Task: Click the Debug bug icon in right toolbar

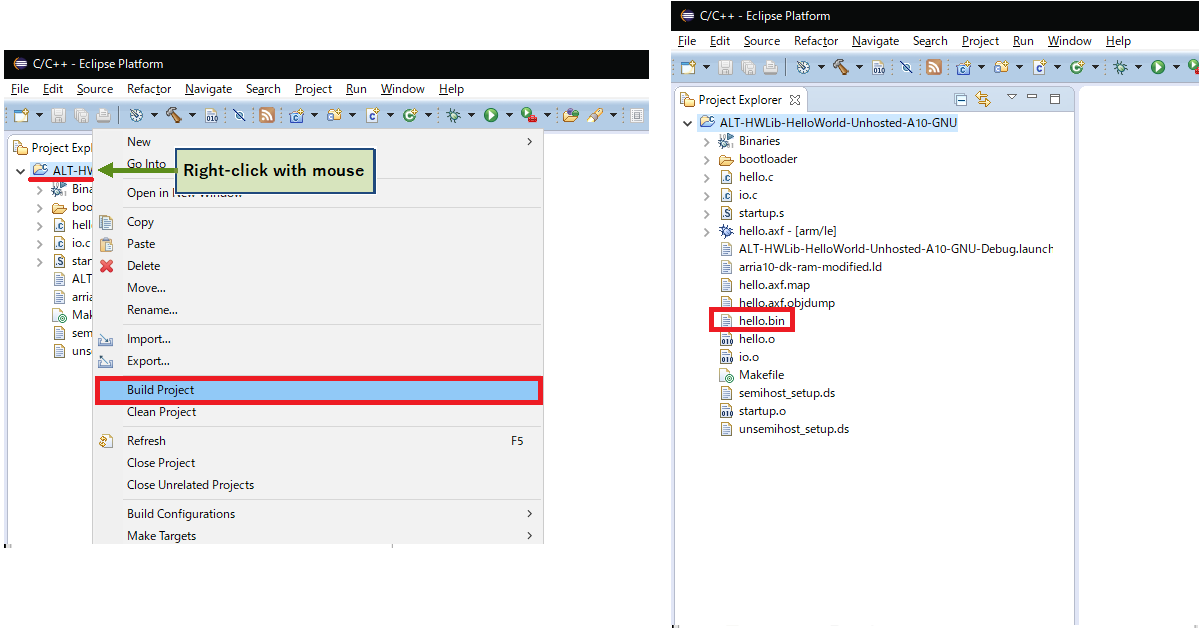Action: (x=1121, y=67)
